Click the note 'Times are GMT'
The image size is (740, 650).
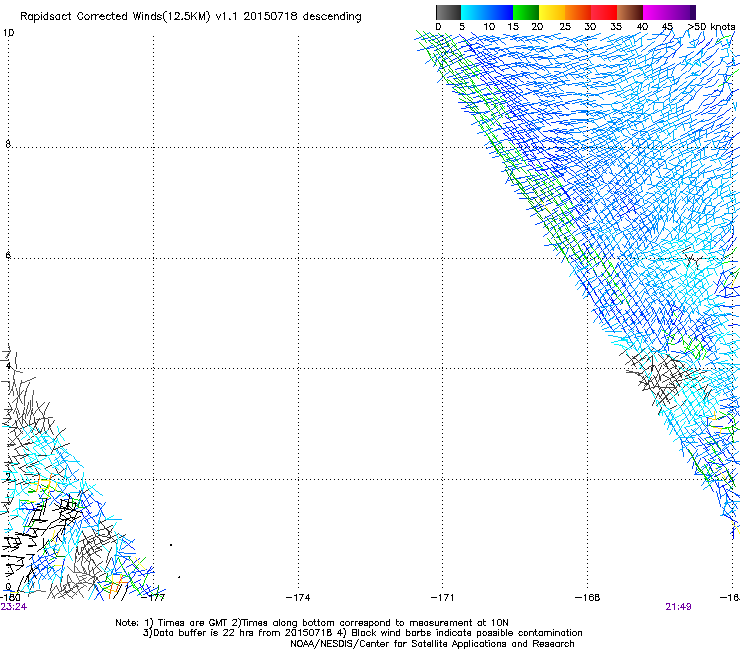pyautogui.click(x=193, y=623)
